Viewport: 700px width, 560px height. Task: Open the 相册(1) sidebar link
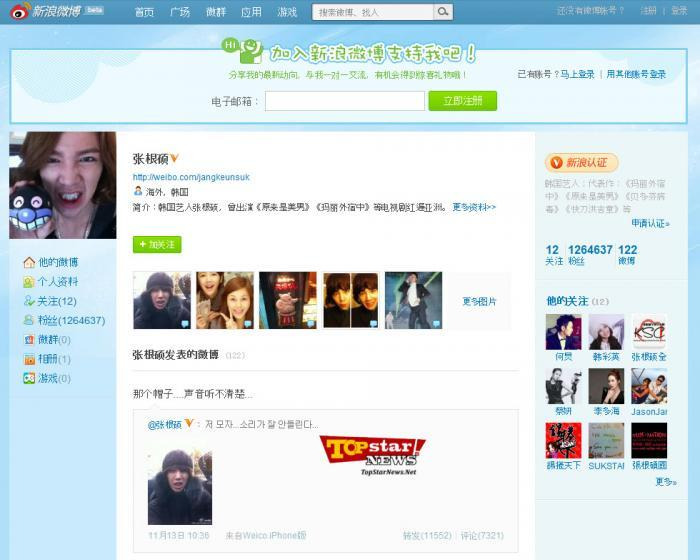(54, 359)
